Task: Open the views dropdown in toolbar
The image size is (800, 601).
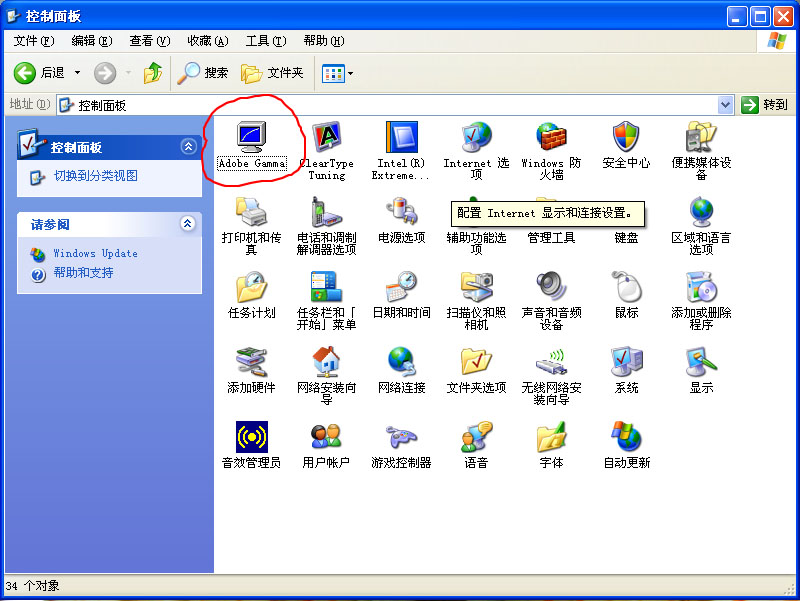Action: click(x=349, y=73)
